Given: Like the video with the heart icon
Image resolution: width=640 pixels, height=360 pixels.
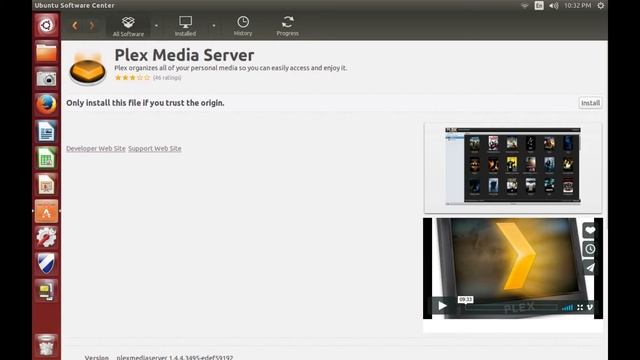Looking at the screenshot, I should point(590,231).
